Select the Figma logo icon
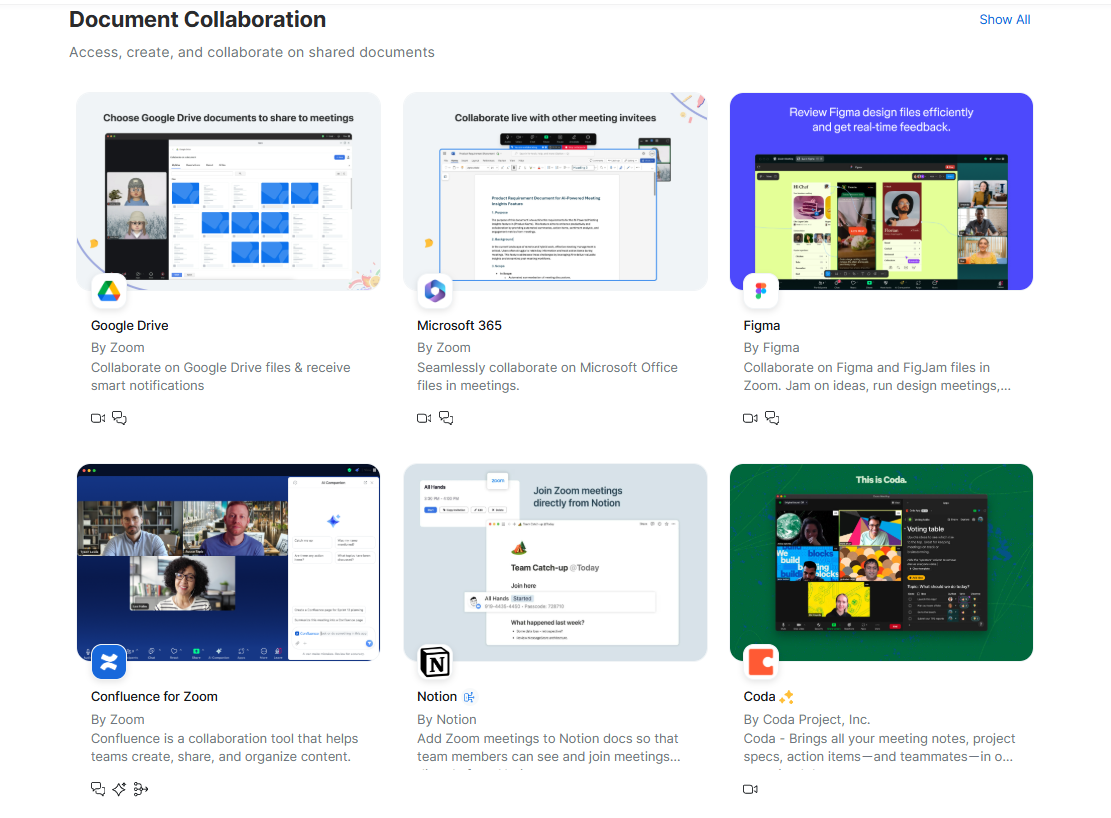1111x818 pixels. tap(761, 291)
